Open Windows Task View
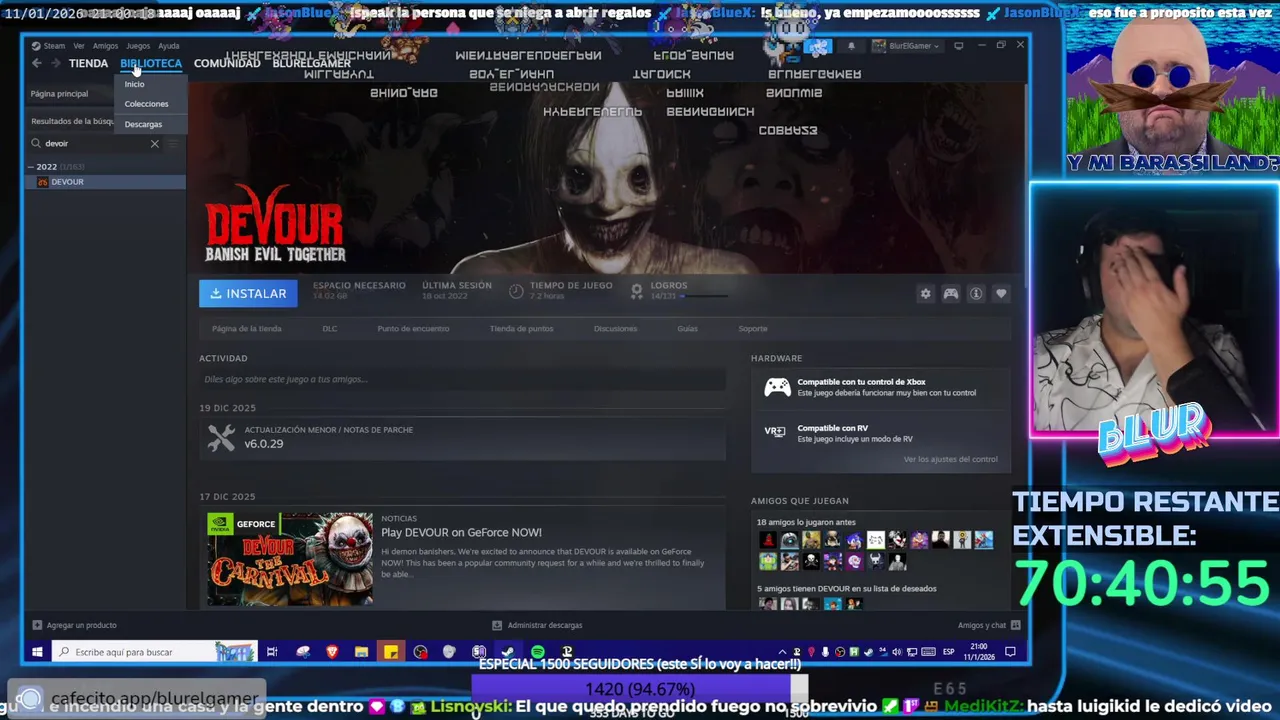The width and height of the screenshot is (1280, 720). coord(272,652)
